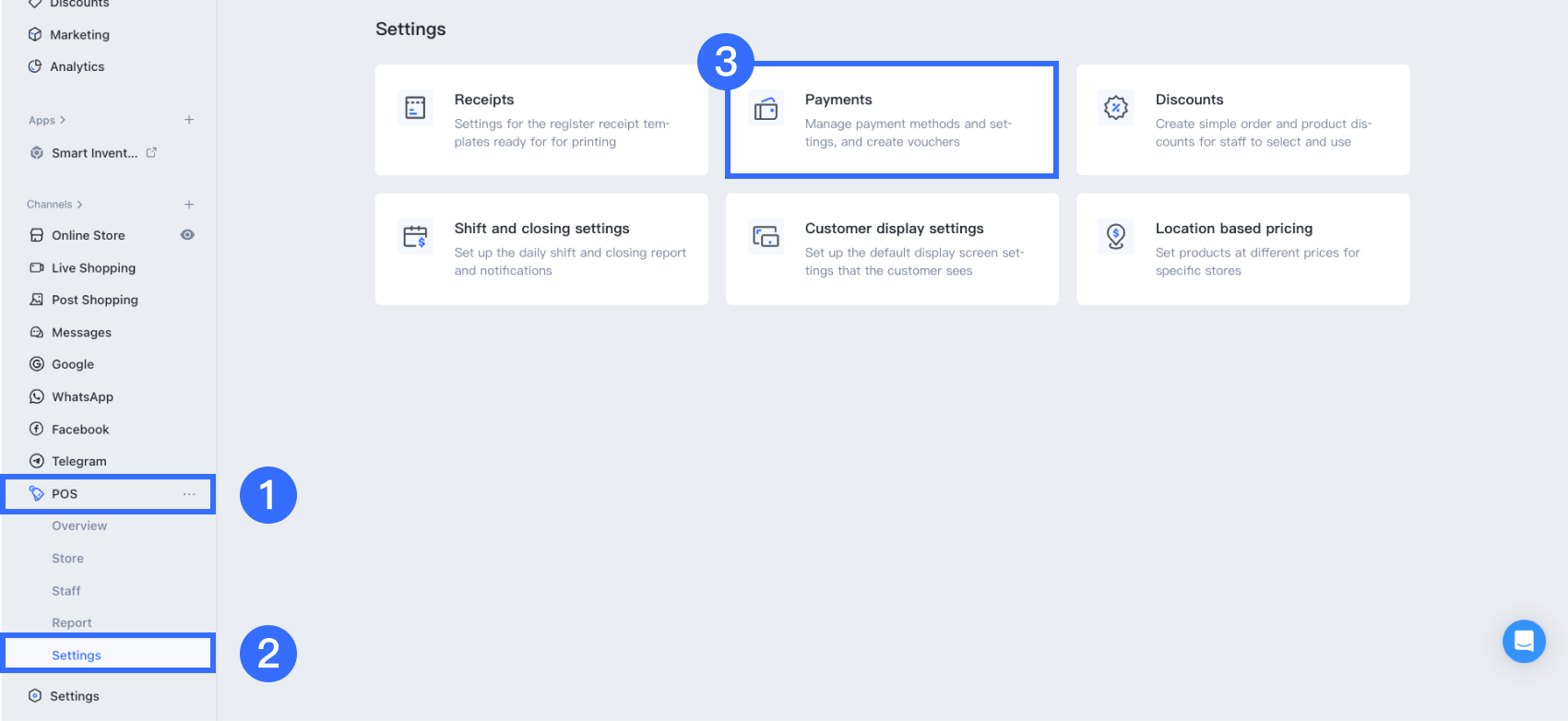Image resolution: width=1568 pixels, height=721 pixels.
Task: Select Staff under the POS submenu
Action: (x=66, y=591)
